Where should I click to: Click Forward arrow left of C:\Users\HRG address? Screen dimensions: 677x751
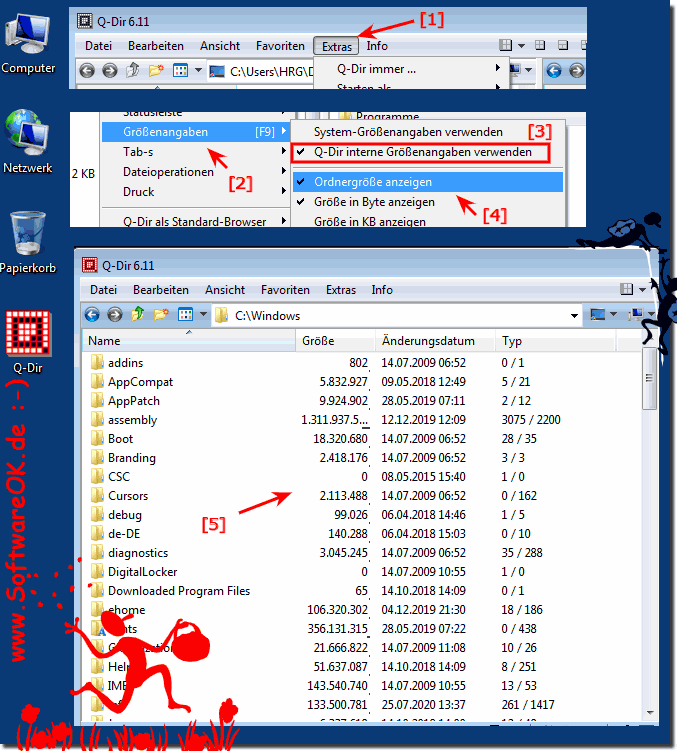tap(110, 71)
